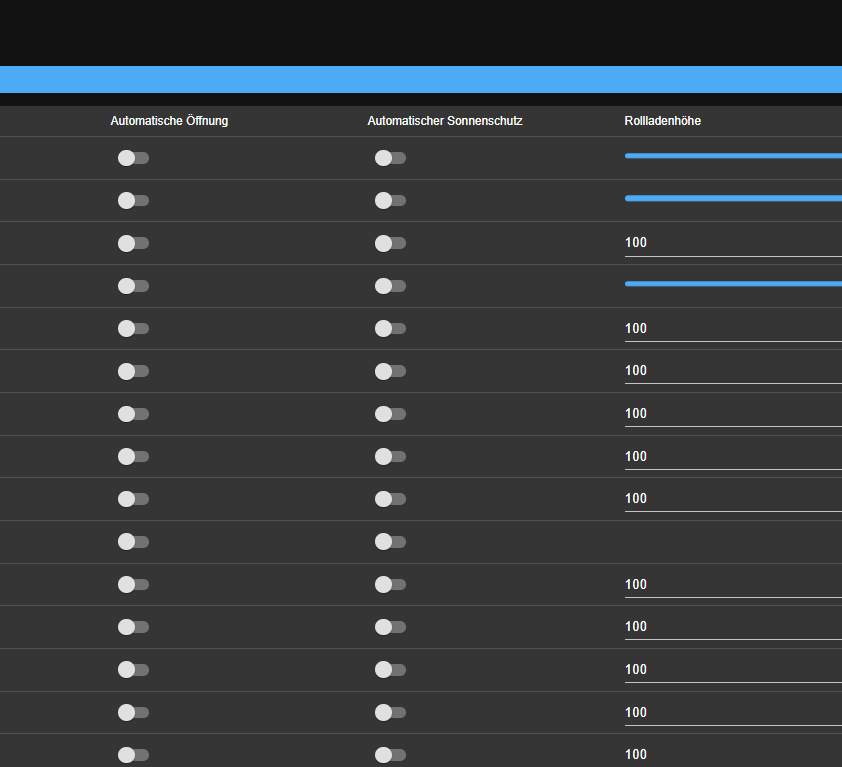Focus Rollladenhöhe input field in ninth row
Viewport: 842px width, 767px height.
pyautogui.click(x=733, y=499)
